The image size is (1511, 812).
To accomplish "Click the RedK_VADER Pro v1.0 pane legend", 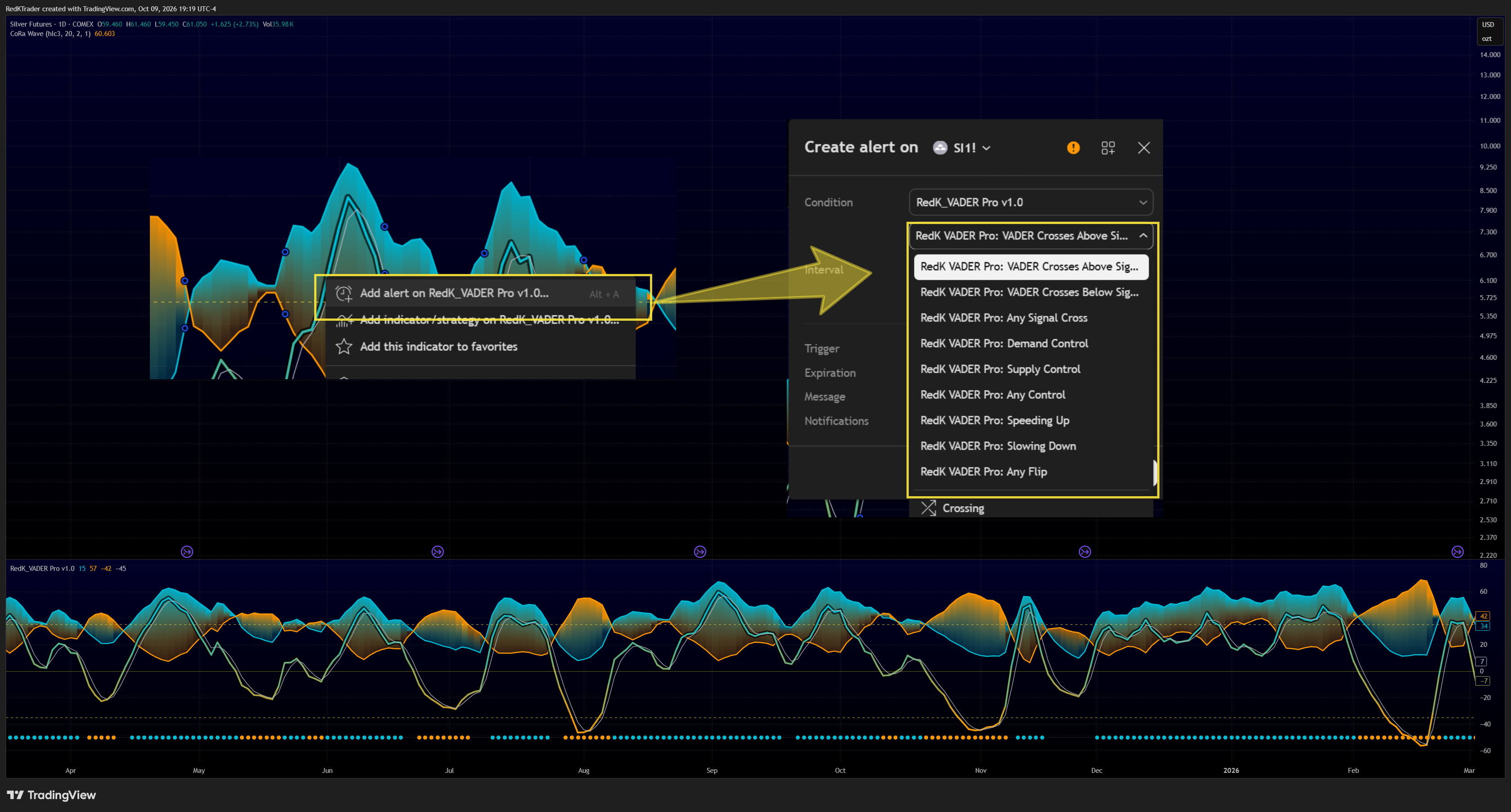I will [x=42, y=569].
